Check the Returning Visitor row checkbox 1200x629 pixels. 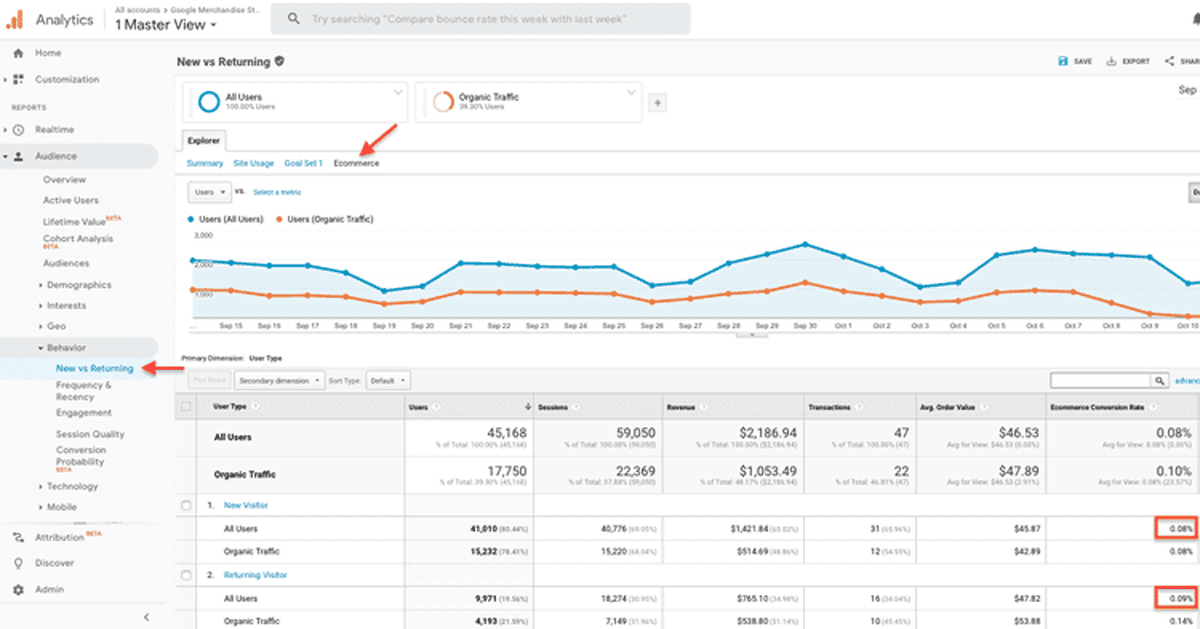click(186, 575)
